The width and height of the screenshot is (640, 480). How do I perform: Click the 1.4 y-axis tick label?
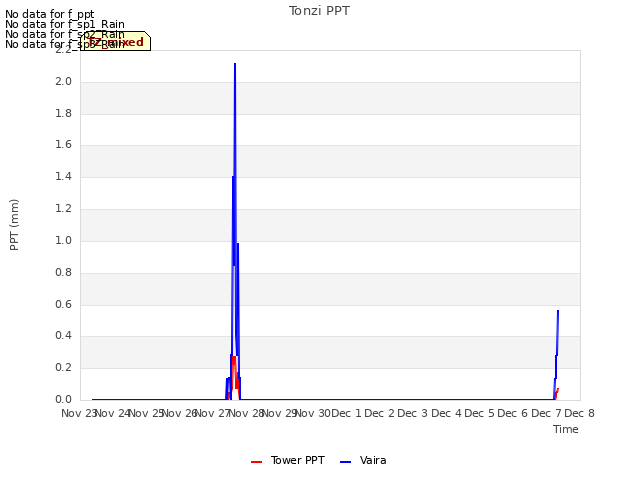point(63,176)
